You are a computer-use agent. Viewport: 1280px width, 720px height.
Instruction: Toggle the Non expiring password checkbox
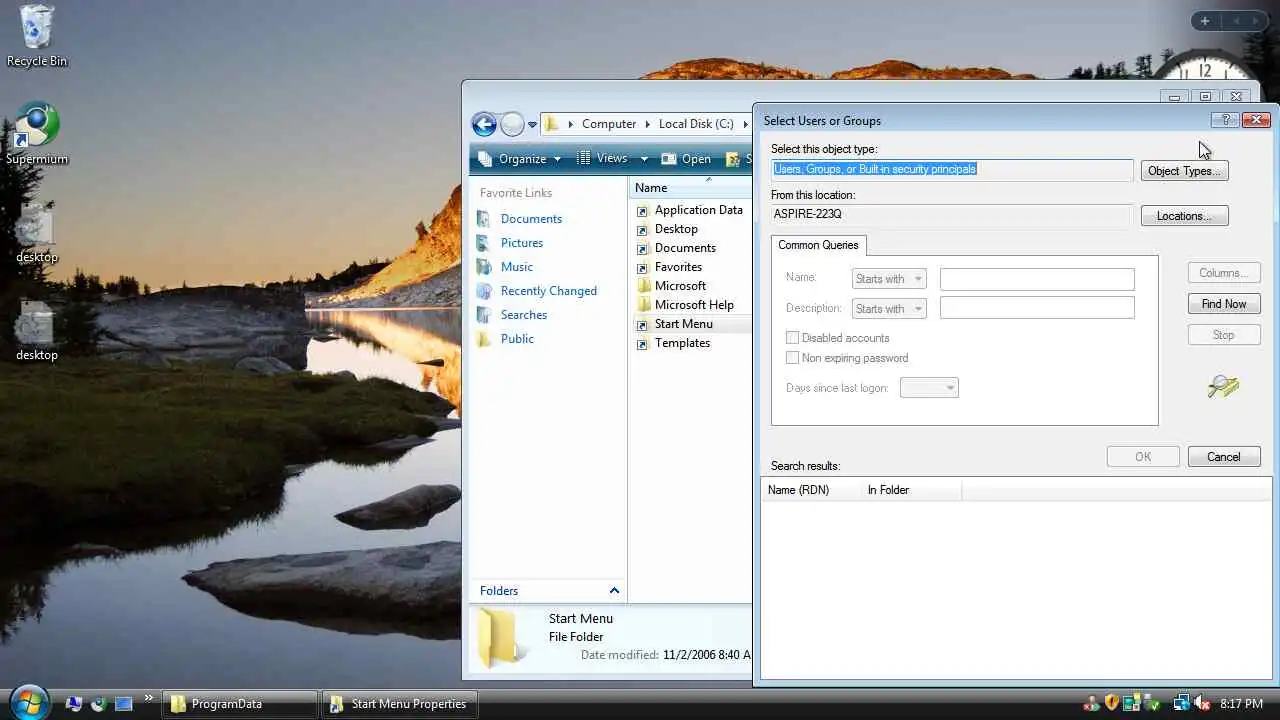pyautogui.click(x=793, y=358)
